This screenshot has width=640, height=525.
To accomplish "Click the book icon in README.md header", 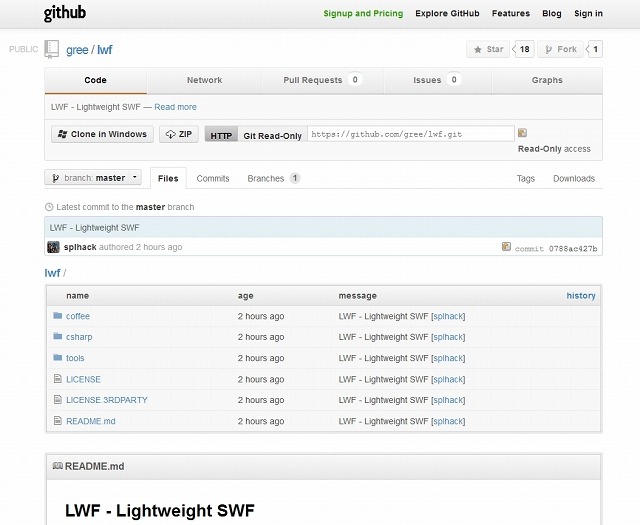I will pyautogui.click(x=58, y=466).
